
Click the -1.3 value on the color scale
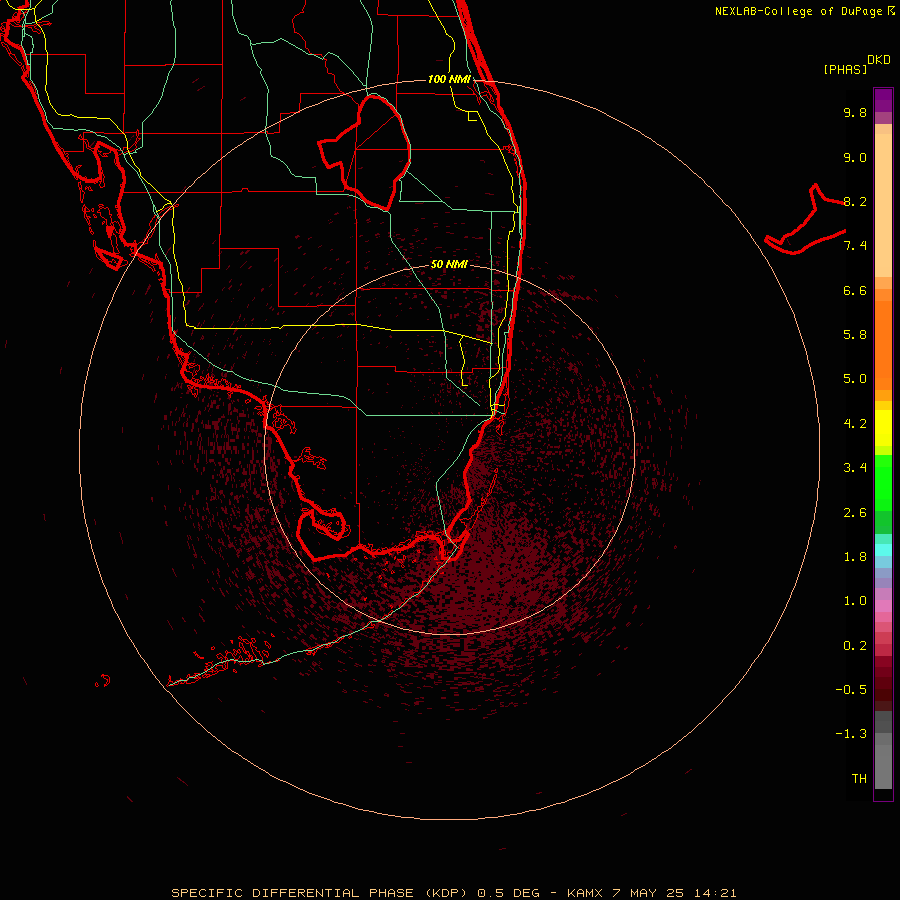(x=851, y=734)
